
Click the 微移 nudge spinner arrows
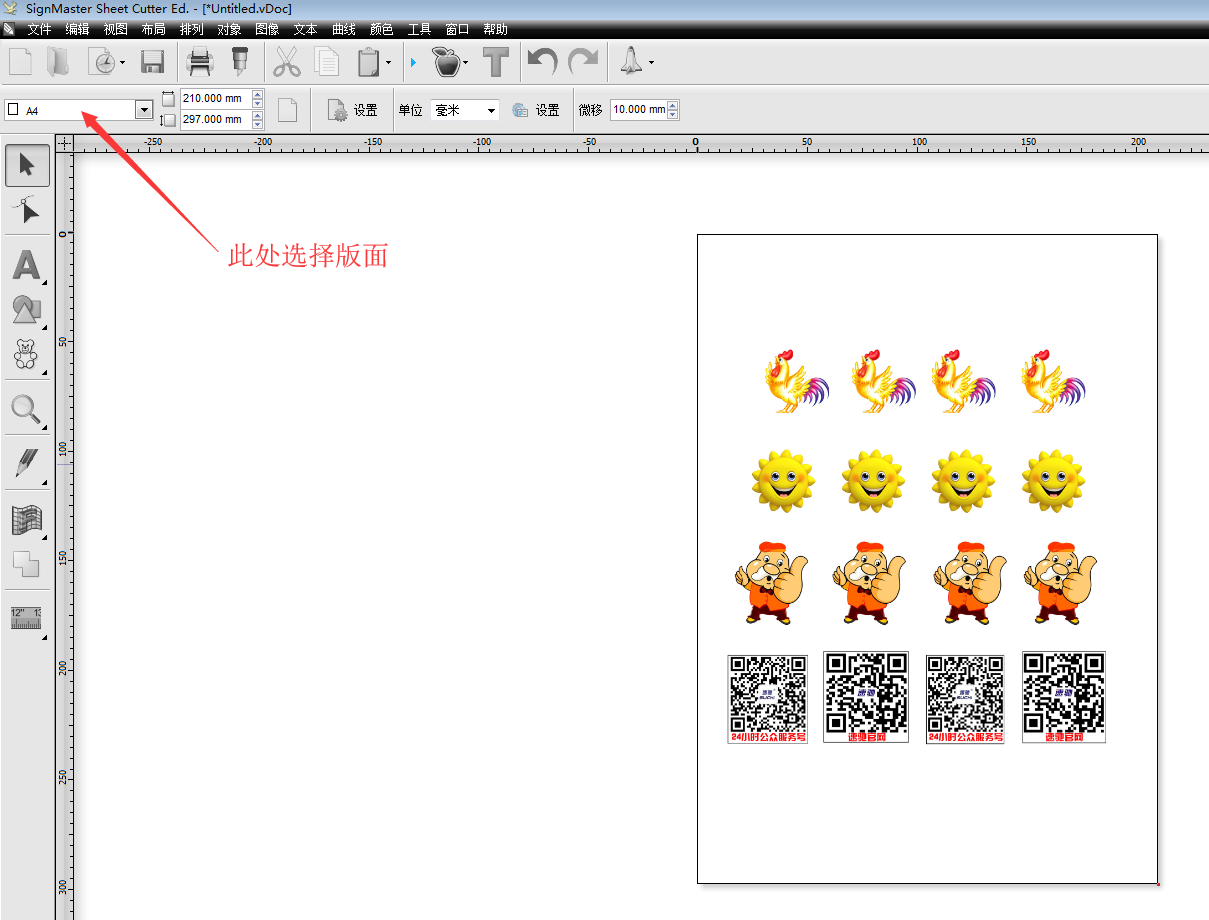point(673,110)
